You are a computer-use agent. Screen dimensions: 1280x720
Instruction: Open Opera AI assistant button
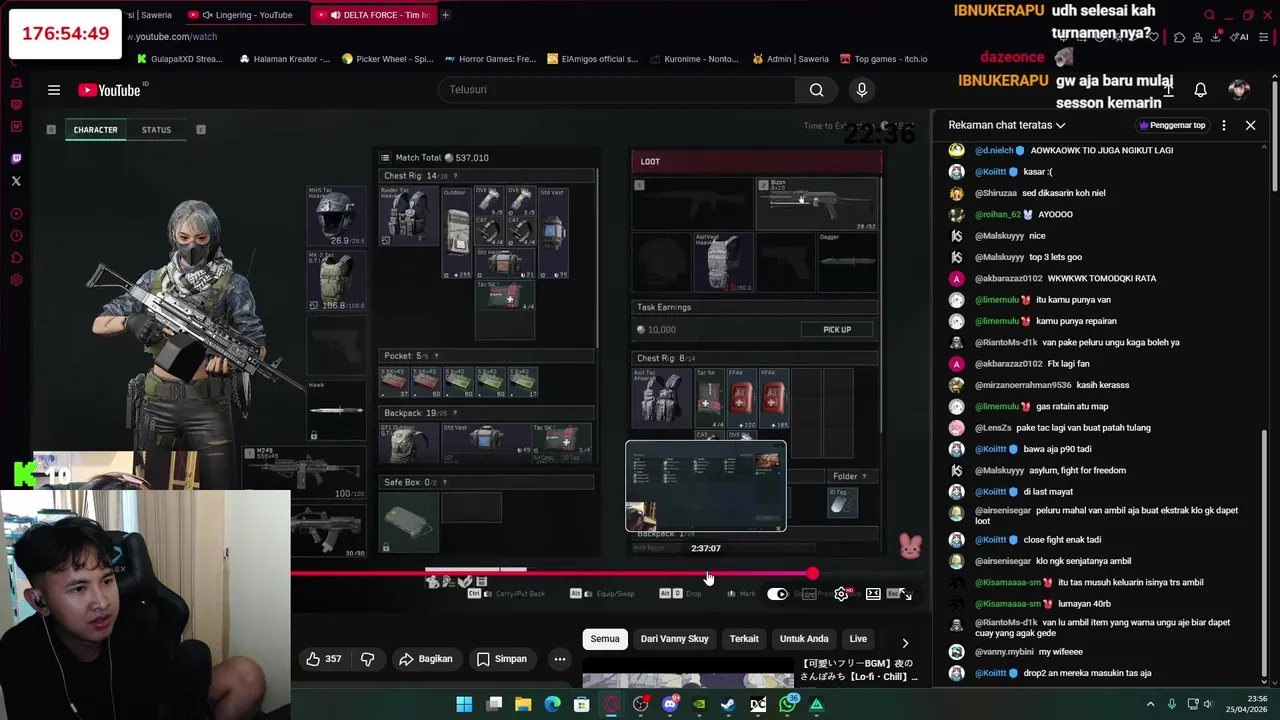pos(1239,37)
